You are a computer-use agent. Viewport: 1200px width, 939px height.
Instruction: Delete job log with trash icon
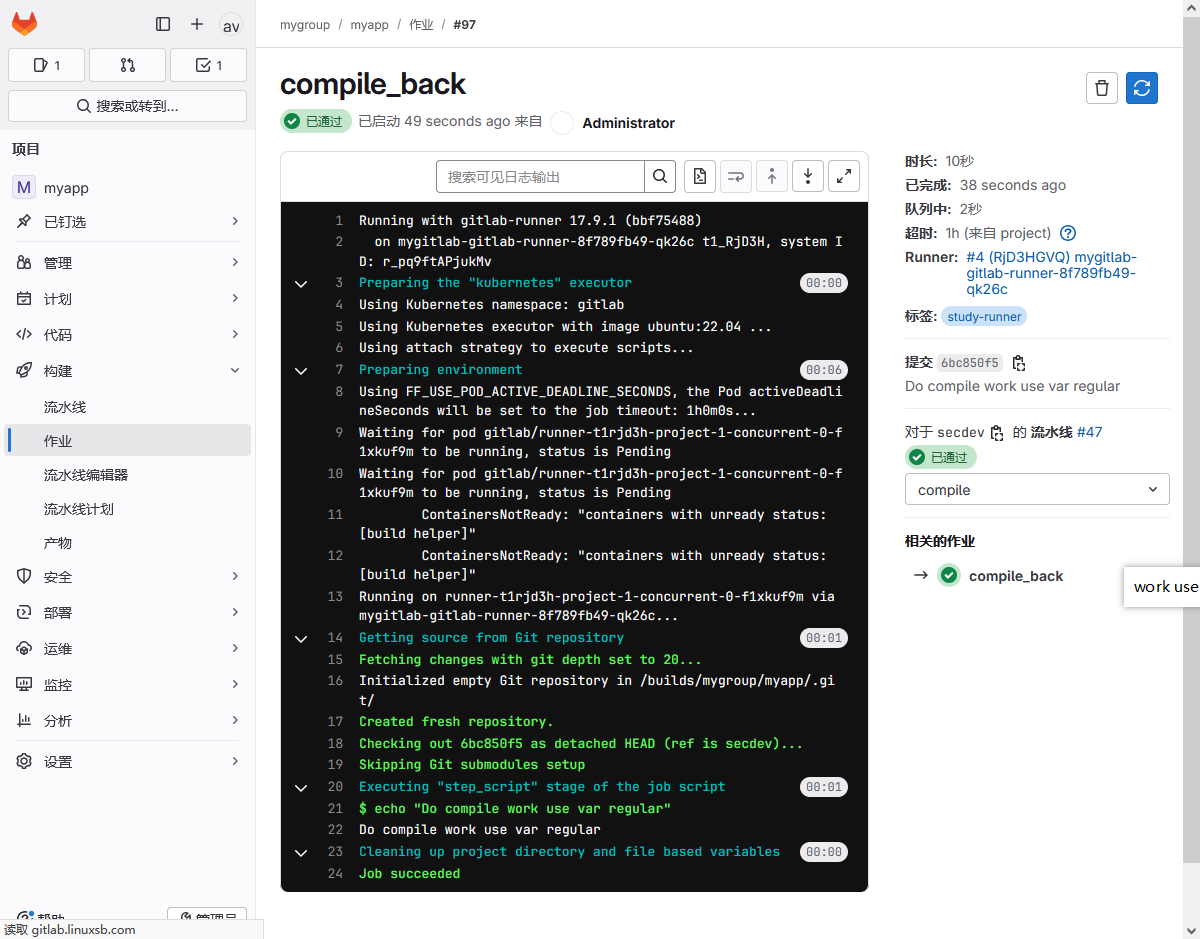click(x=1102, y=88)
